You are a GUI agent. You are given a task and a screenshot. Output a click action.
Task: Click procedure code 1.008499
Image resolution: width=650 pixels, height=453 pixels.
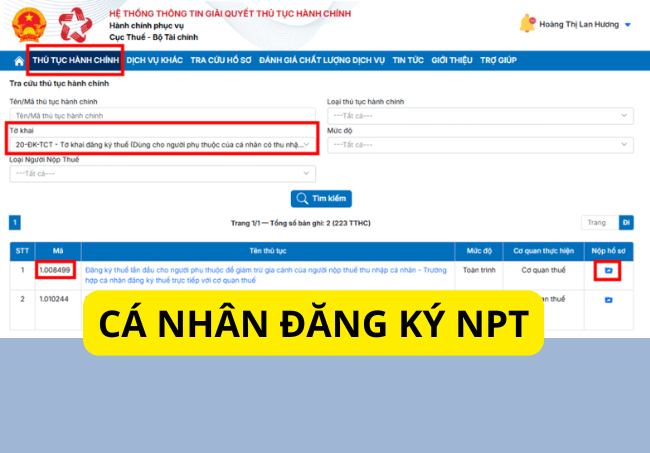(x=55, y=270)
